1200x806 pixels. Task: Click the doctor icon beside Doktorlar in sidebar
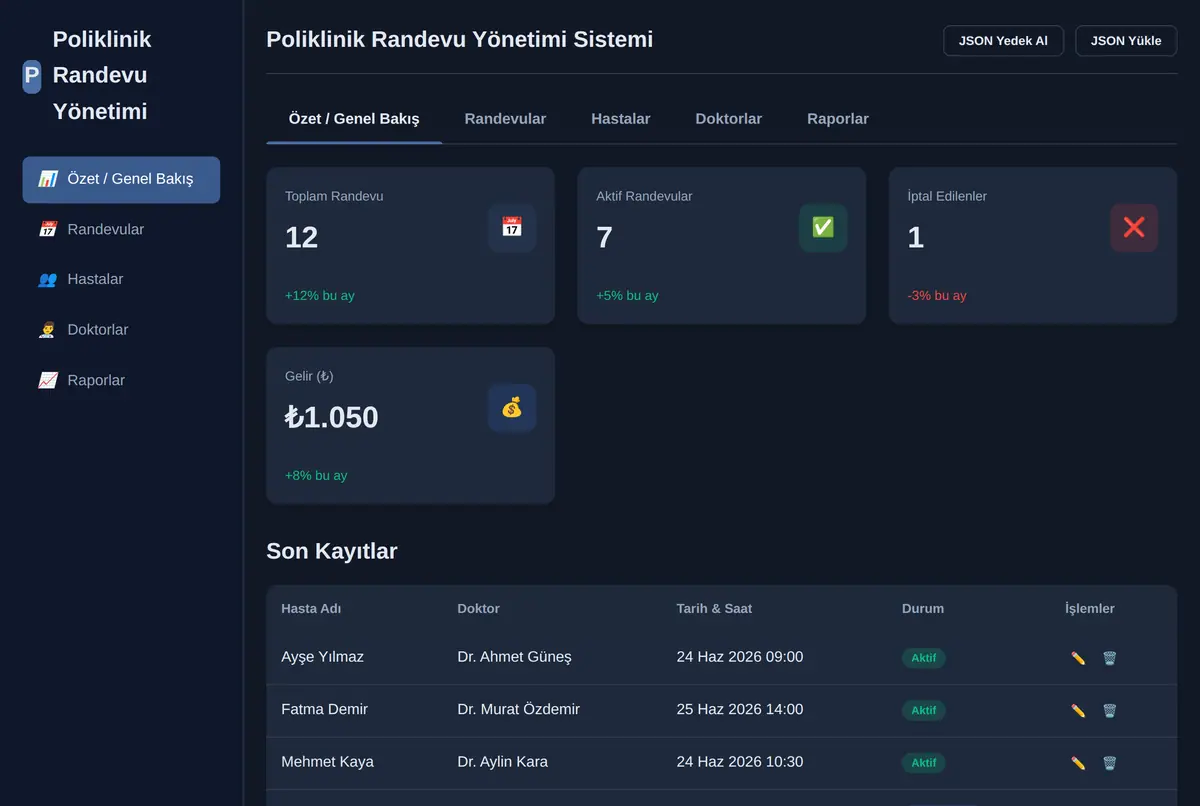click(48, 330)
